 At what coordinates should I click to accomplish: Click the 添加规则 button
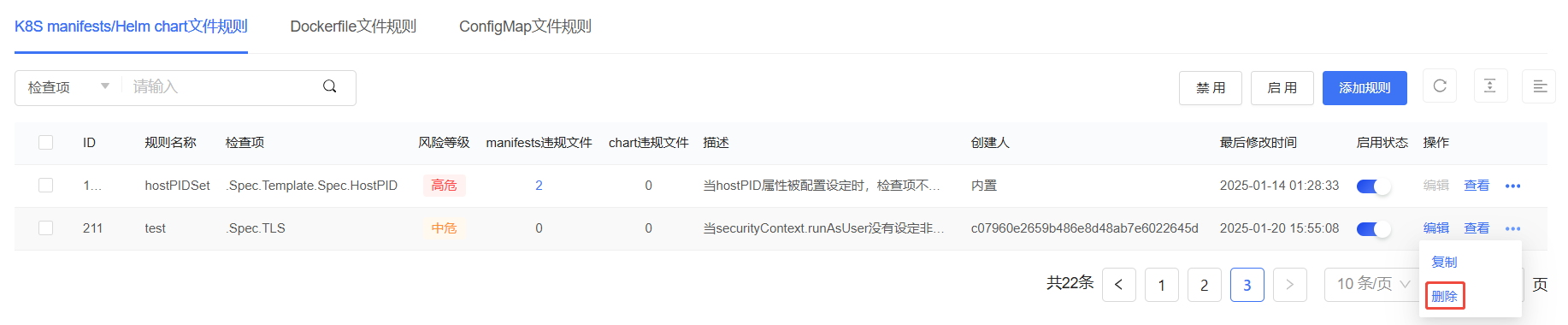click(x=1365, y=88)
